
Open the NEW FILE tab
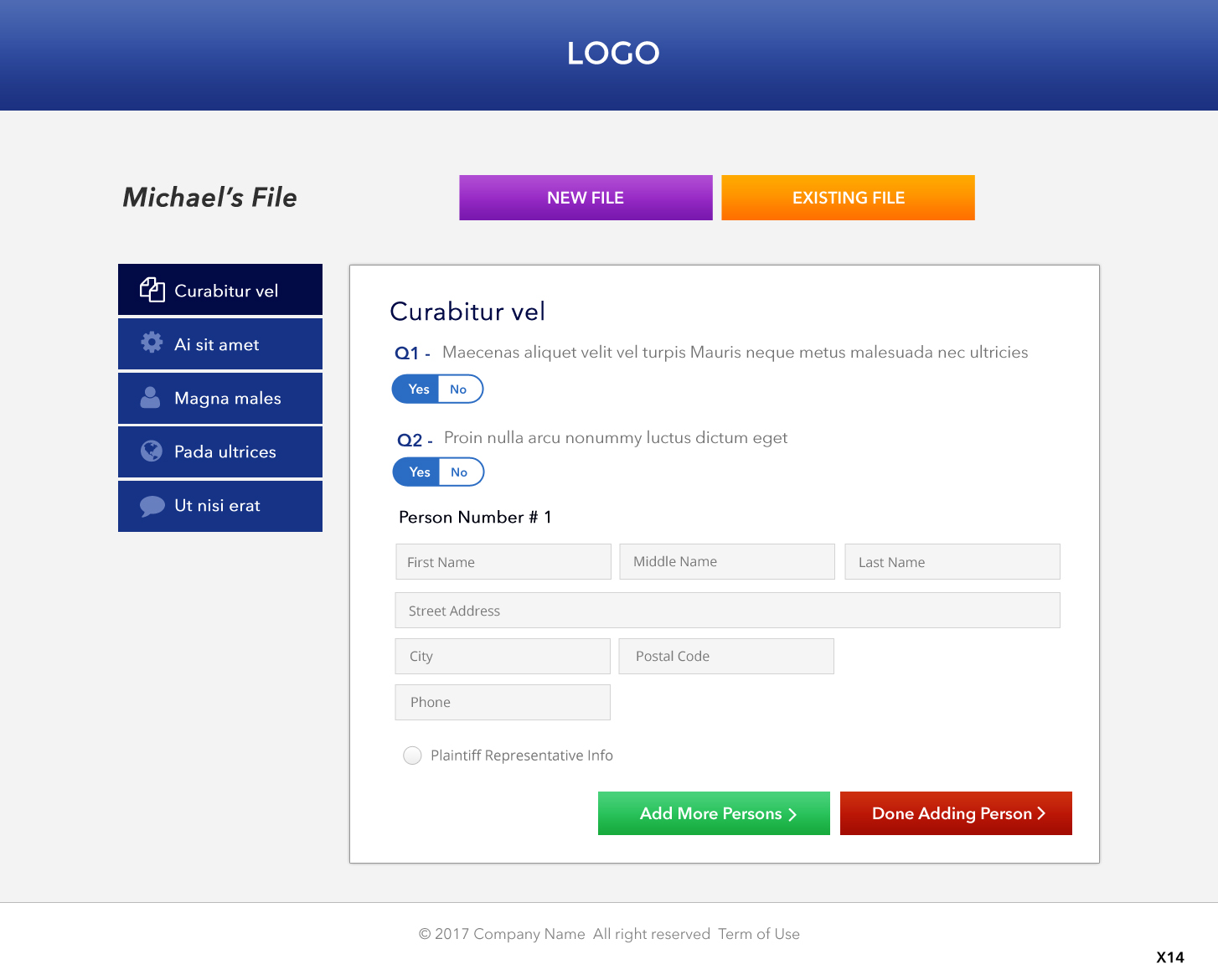[586, 198]
